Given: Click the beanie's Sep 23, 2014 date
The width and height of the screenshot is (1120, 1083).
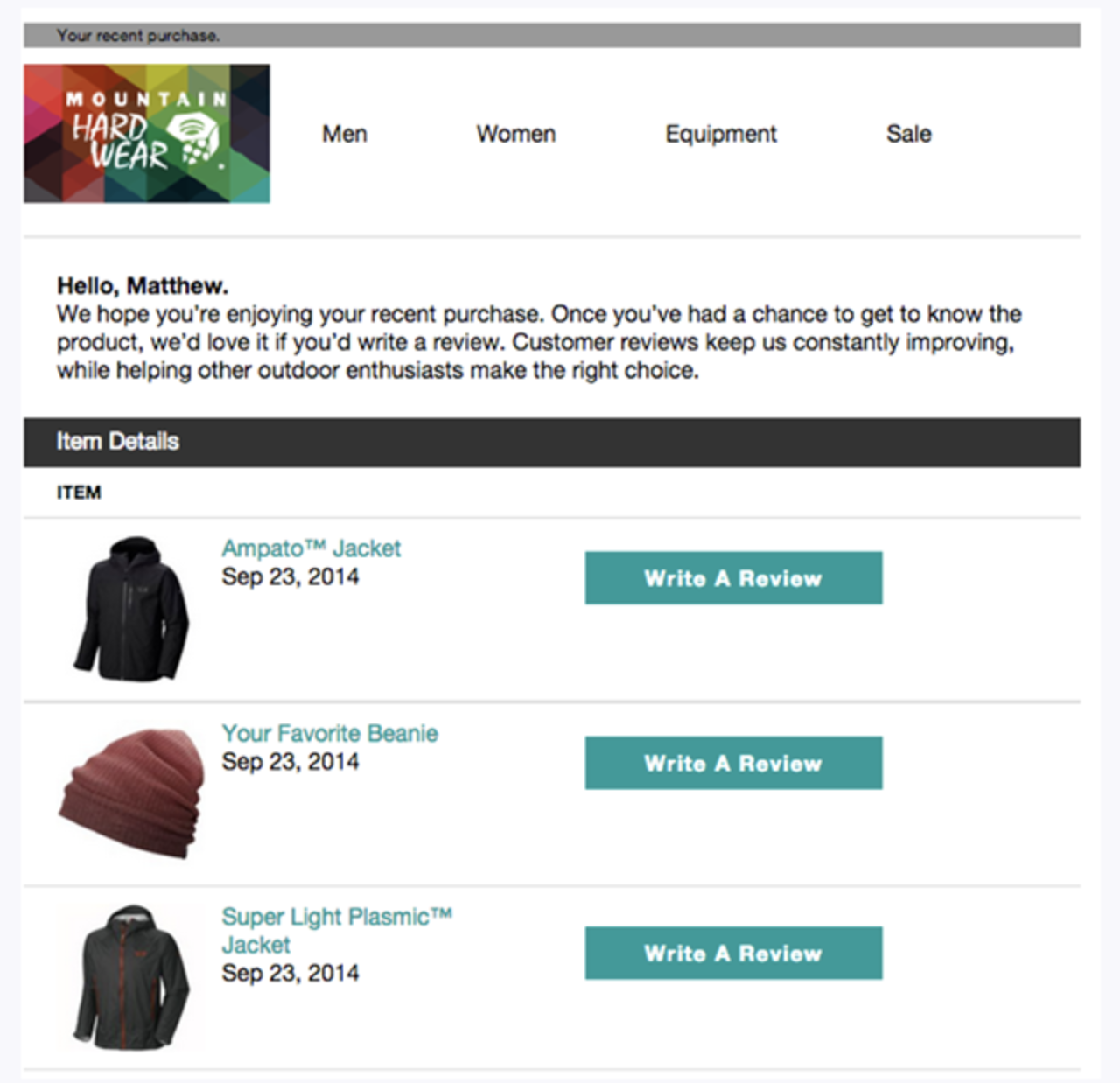Looking at the screenshot, I should (x=290, y=761).
